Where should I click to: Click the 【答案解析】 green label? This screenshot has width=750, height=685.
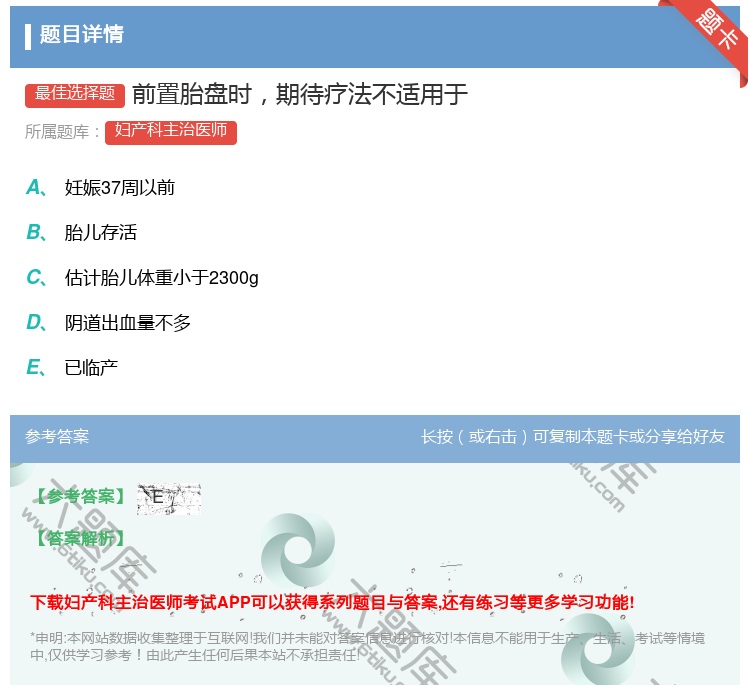pyautogui.click(x=81, y=539)
